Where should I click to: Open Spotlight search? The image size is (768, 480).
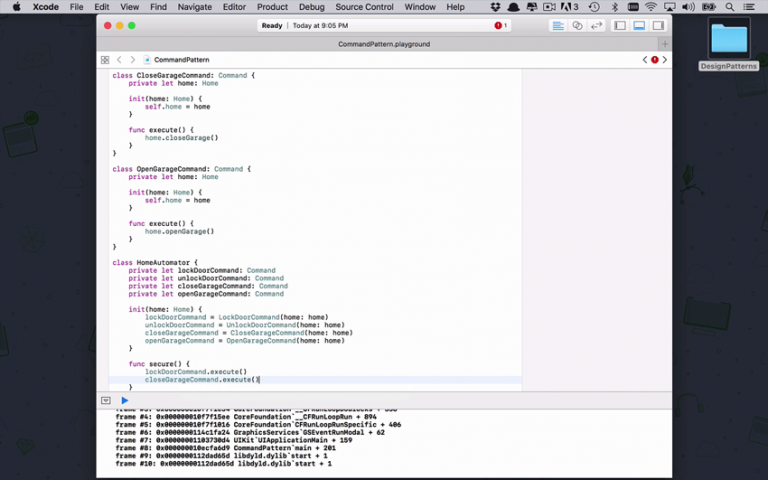tap(729, 7)
